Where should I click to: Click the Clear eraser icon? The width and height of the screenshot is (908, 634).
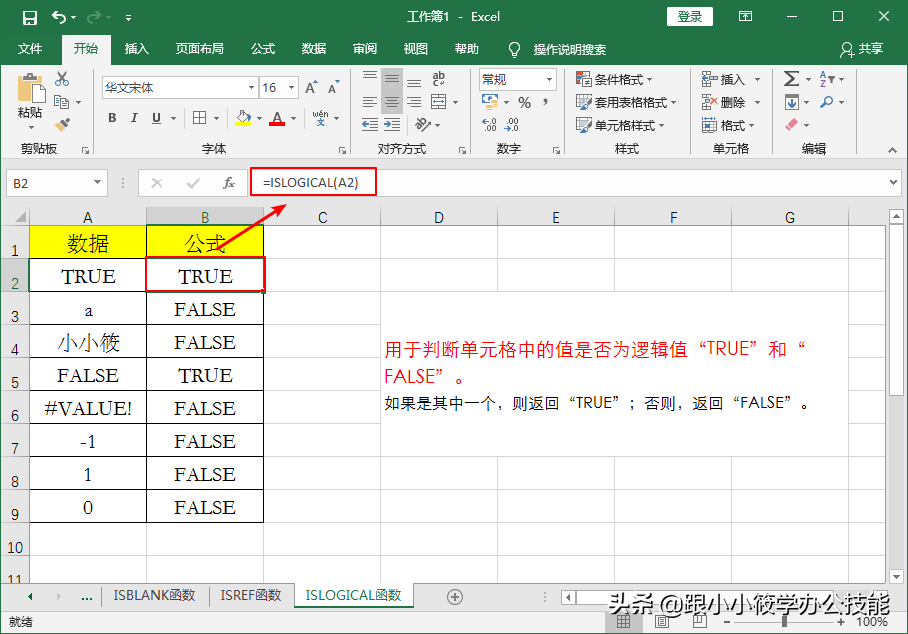click(792, 124)
